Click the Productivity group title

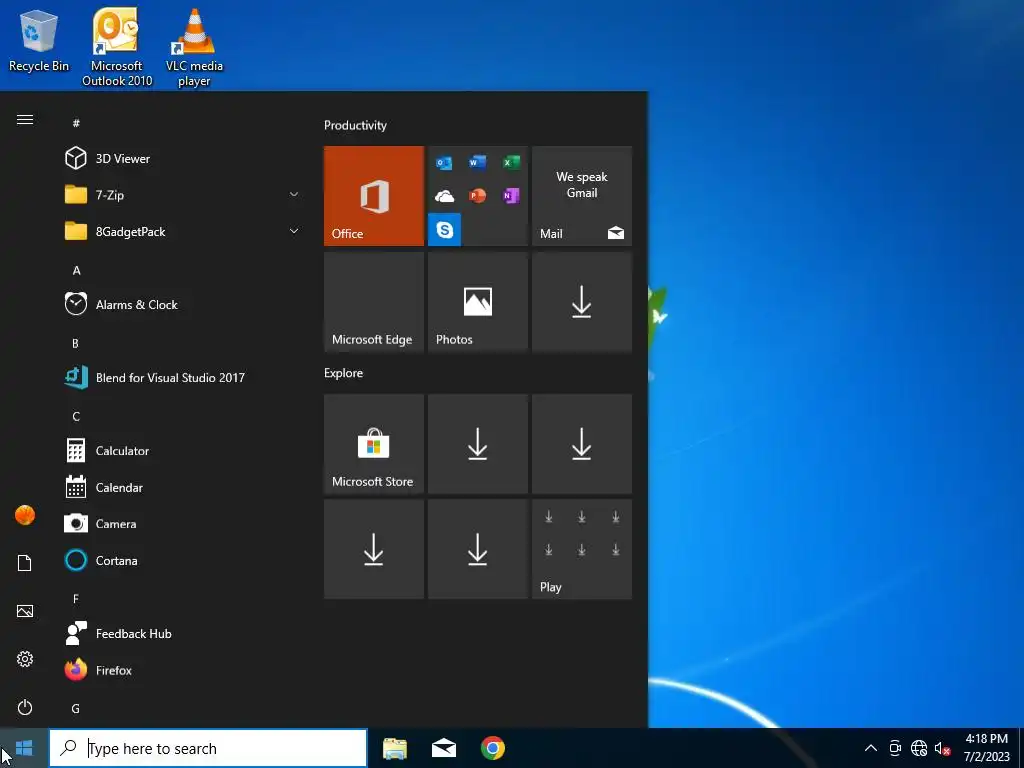[x=355, y=125]
